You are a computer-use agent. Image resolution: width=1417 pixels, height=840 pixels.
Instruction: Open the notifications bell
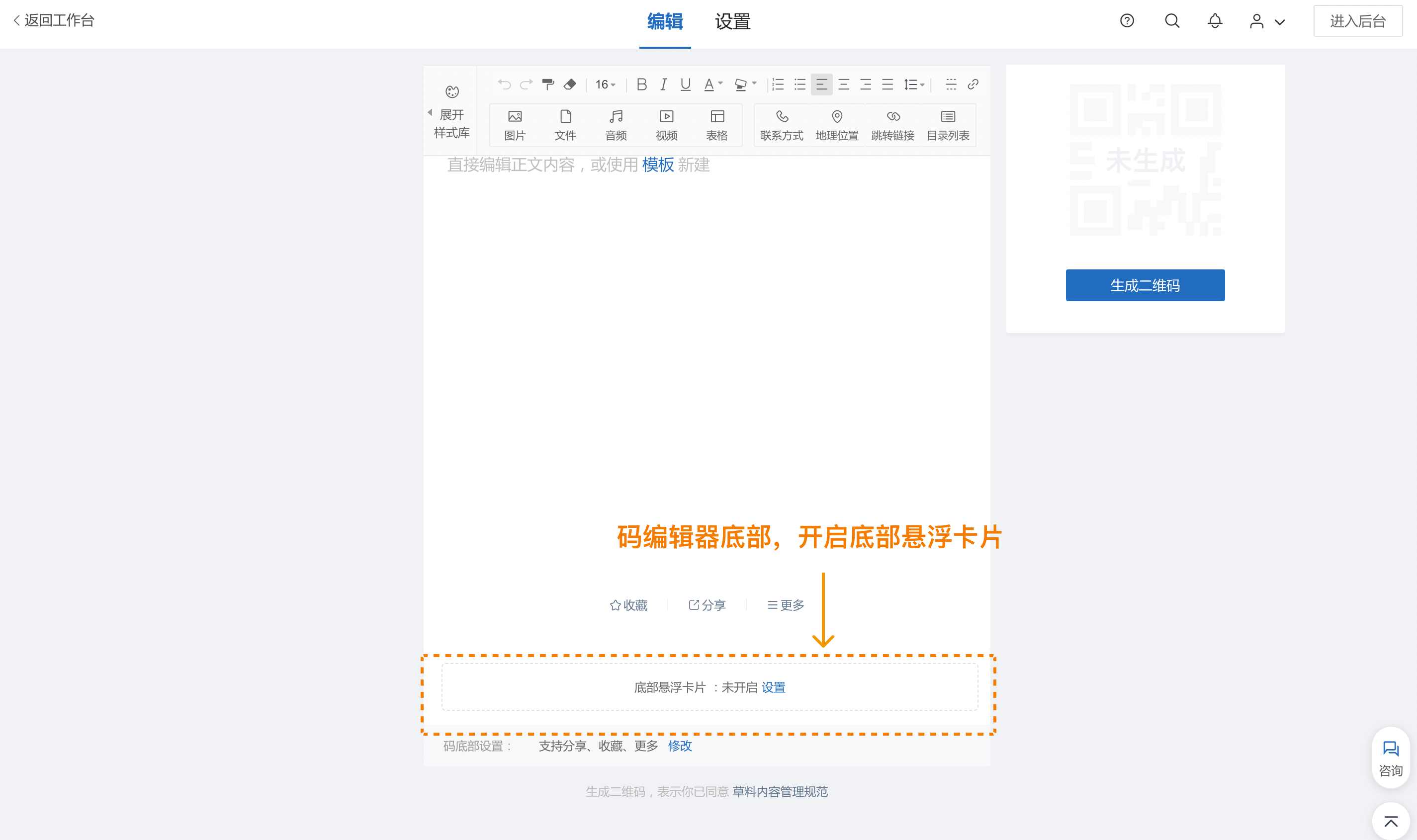coord(1215,21)
